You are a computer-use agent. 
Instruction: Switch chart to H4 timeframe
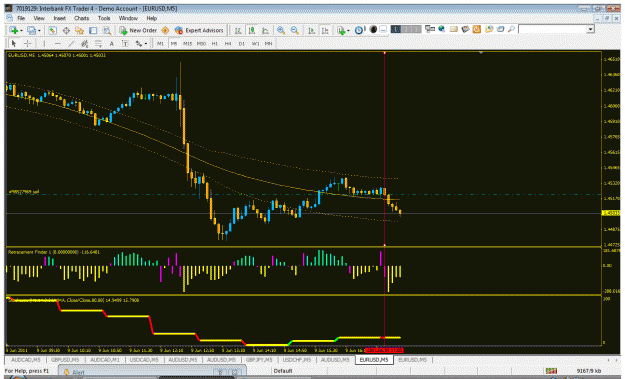[228, 43]
